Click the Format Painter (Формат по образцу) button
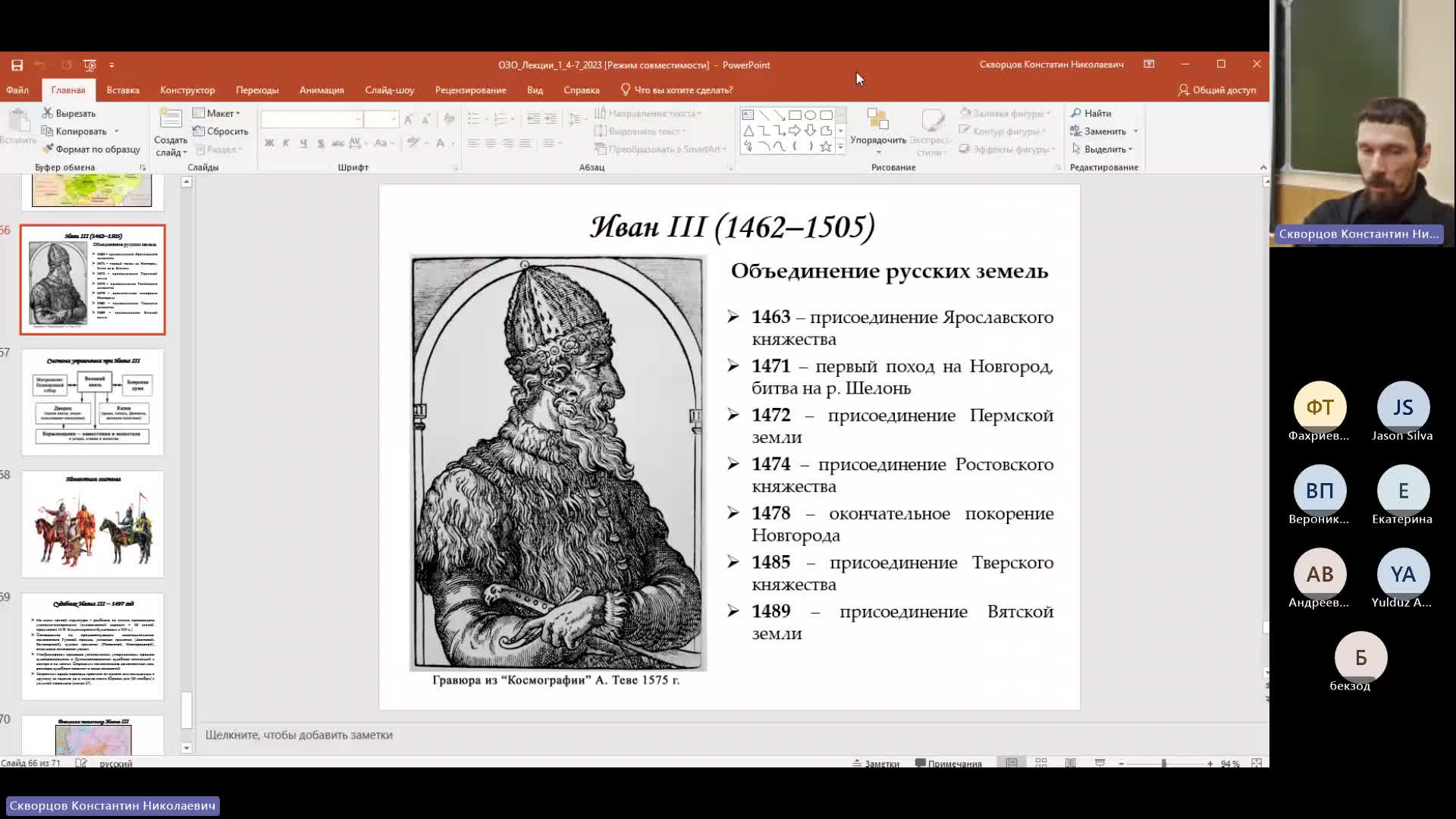Viewport: 1456px width, 819px height. pyautogui.click(x=91, y=149)
